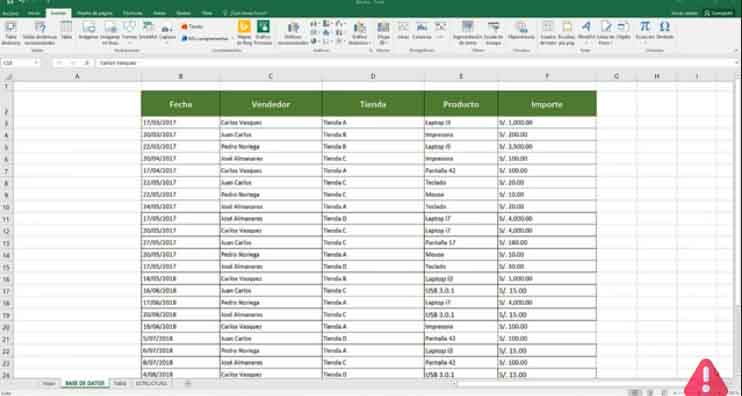Insert a Hyperlink (Hipervínculo)
The width and height of the screenshot is (742, 396).
[521, 30]
